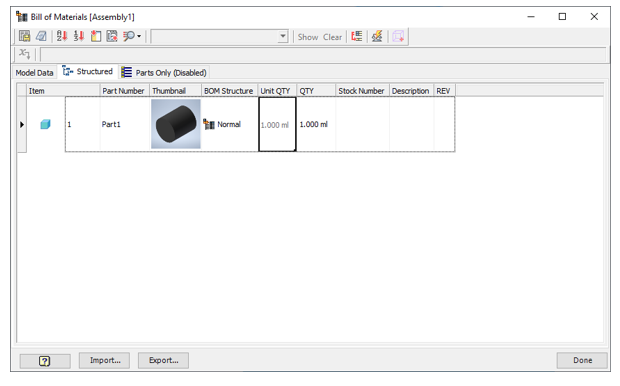The image size is (620, 386).
Task: Click the QTY 1.000 ml cell
Action: [316, 125]
